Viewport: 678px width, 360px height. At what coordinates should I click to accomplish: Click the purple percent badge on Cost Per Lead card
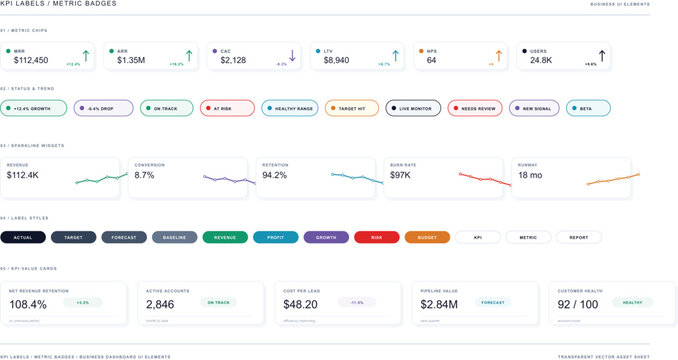(357, 302)
